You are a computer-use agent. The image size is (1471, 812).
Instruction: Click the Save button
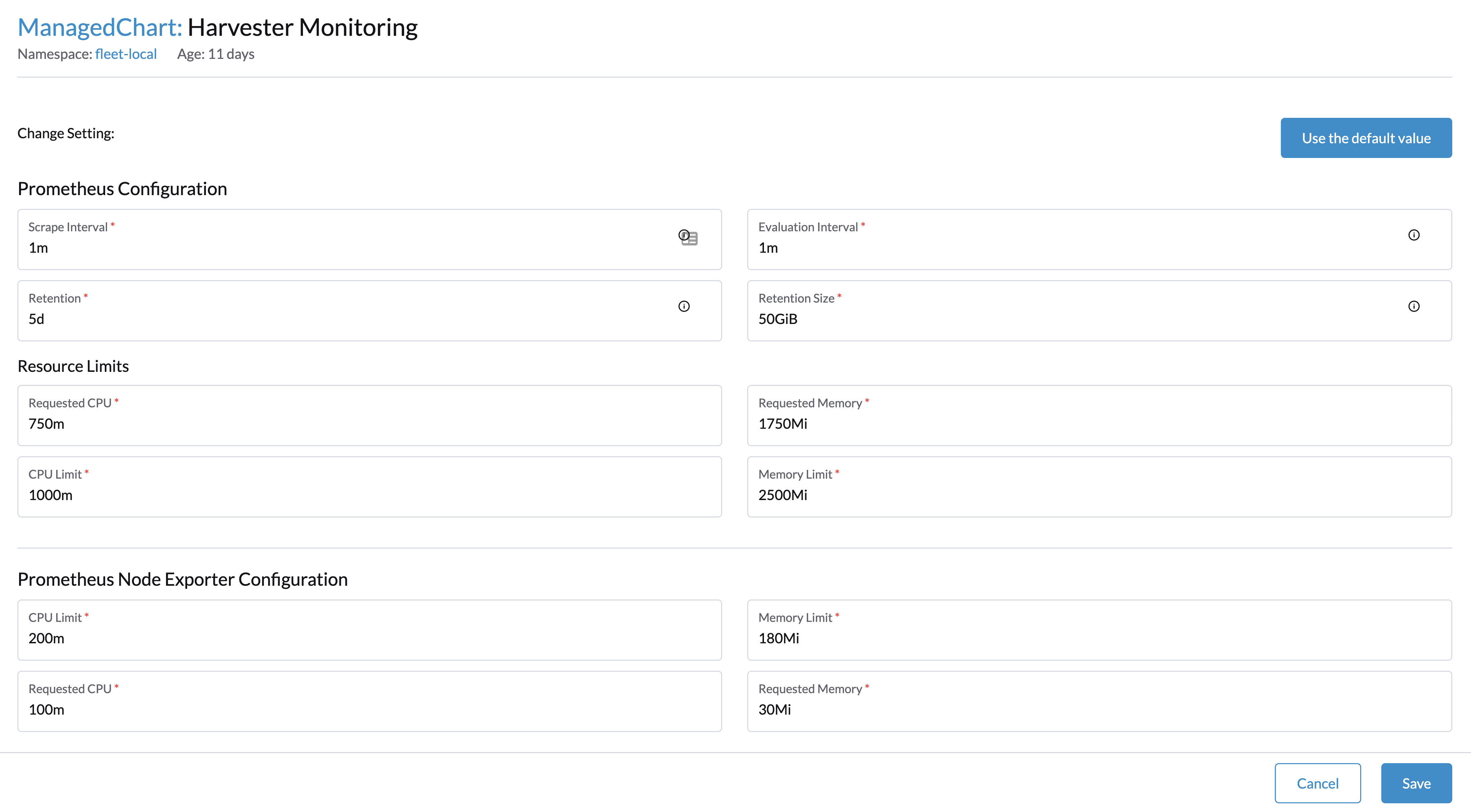click(x=1416, y=783)
